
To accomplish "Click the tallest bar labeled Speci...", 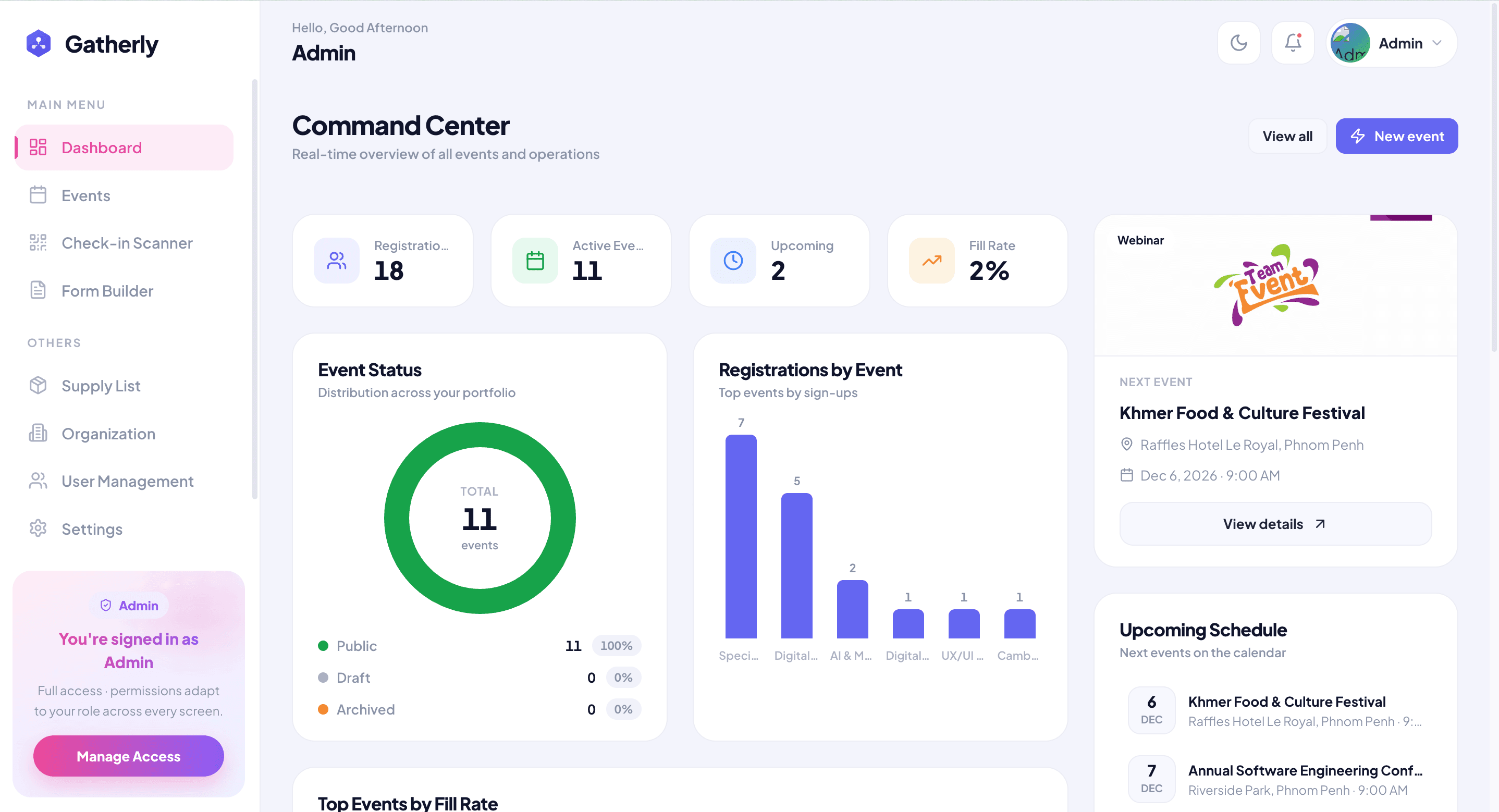I will [x=741, y=536].
